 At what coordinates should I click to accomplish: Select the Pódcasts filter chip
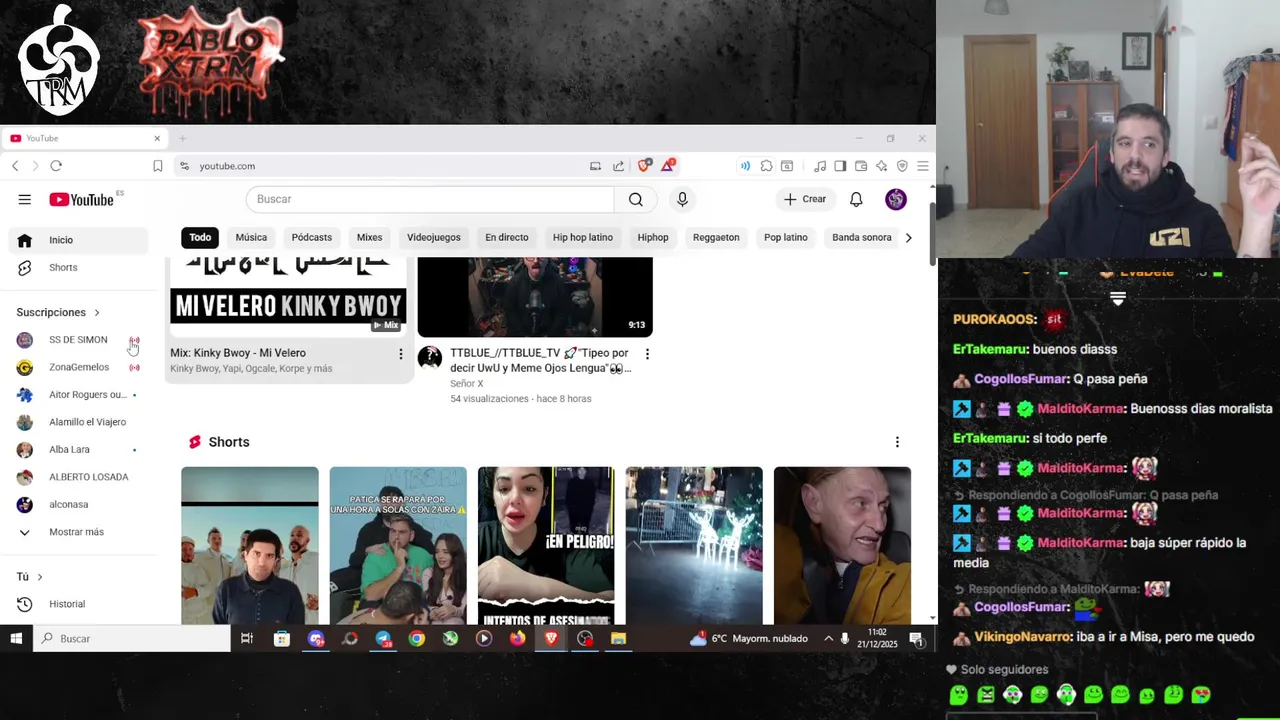[311, 237]
